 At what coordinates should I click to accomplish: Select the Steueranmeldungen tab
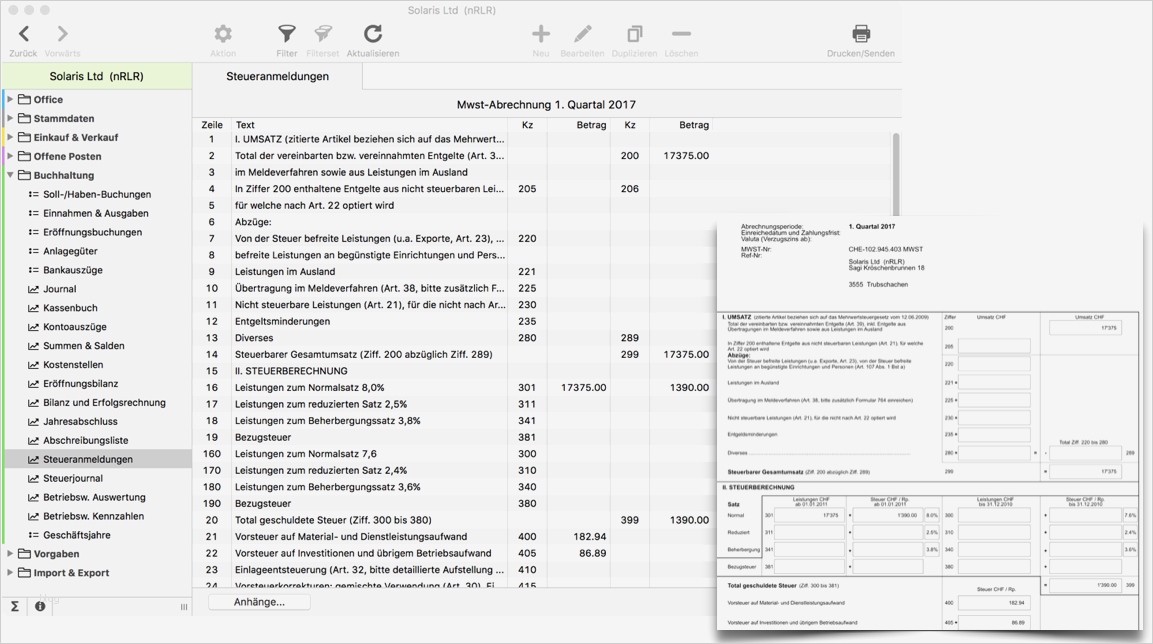point(278,76)
